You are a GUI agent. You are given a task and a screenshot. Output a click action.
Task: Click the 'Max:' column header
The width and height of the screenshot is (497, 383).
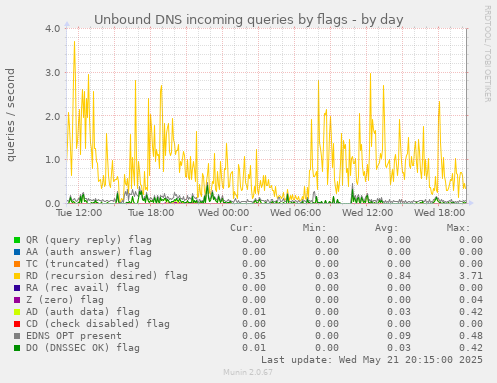click(458, 228)
